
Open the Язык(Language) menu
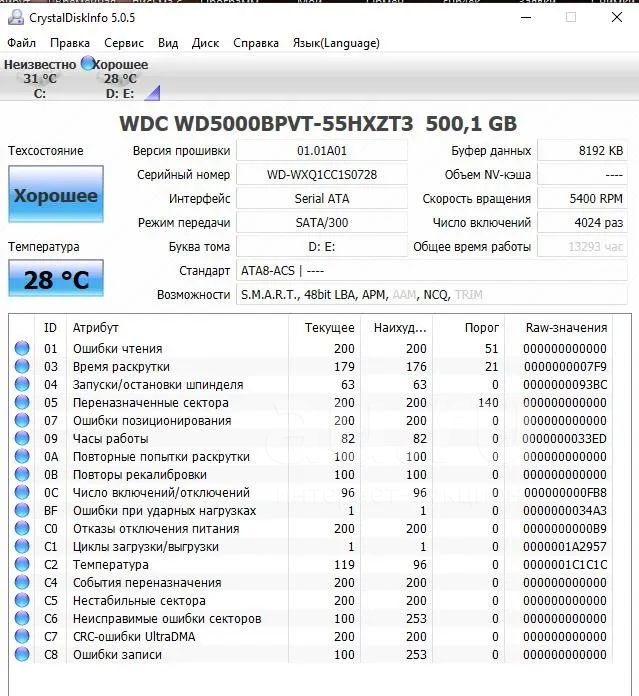tap(336, 43)
